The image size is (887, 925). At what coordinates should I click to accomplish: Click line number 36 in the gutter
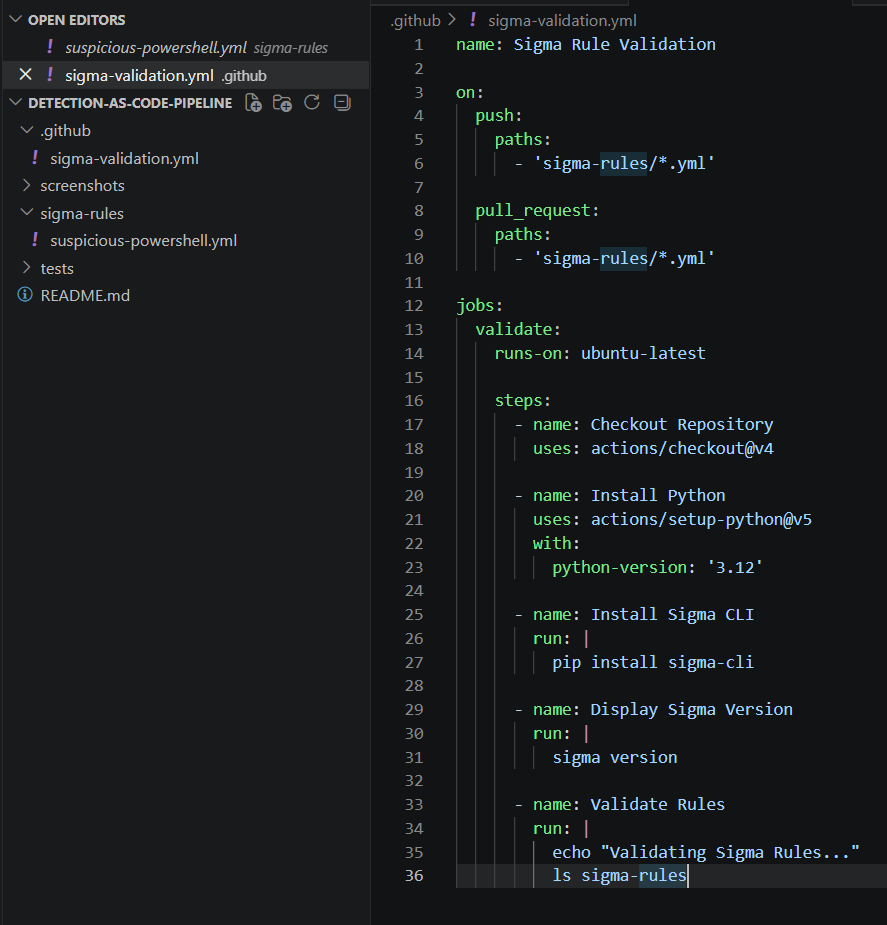click(x=414, y=875)
